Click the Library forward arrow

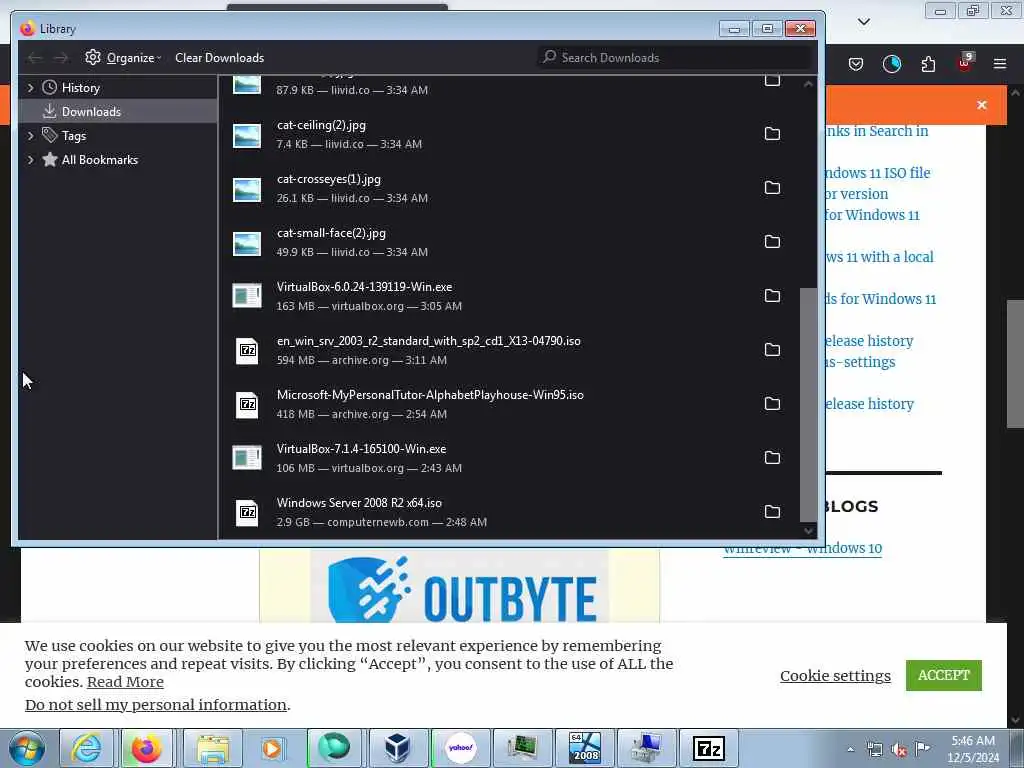coord(61,58)
